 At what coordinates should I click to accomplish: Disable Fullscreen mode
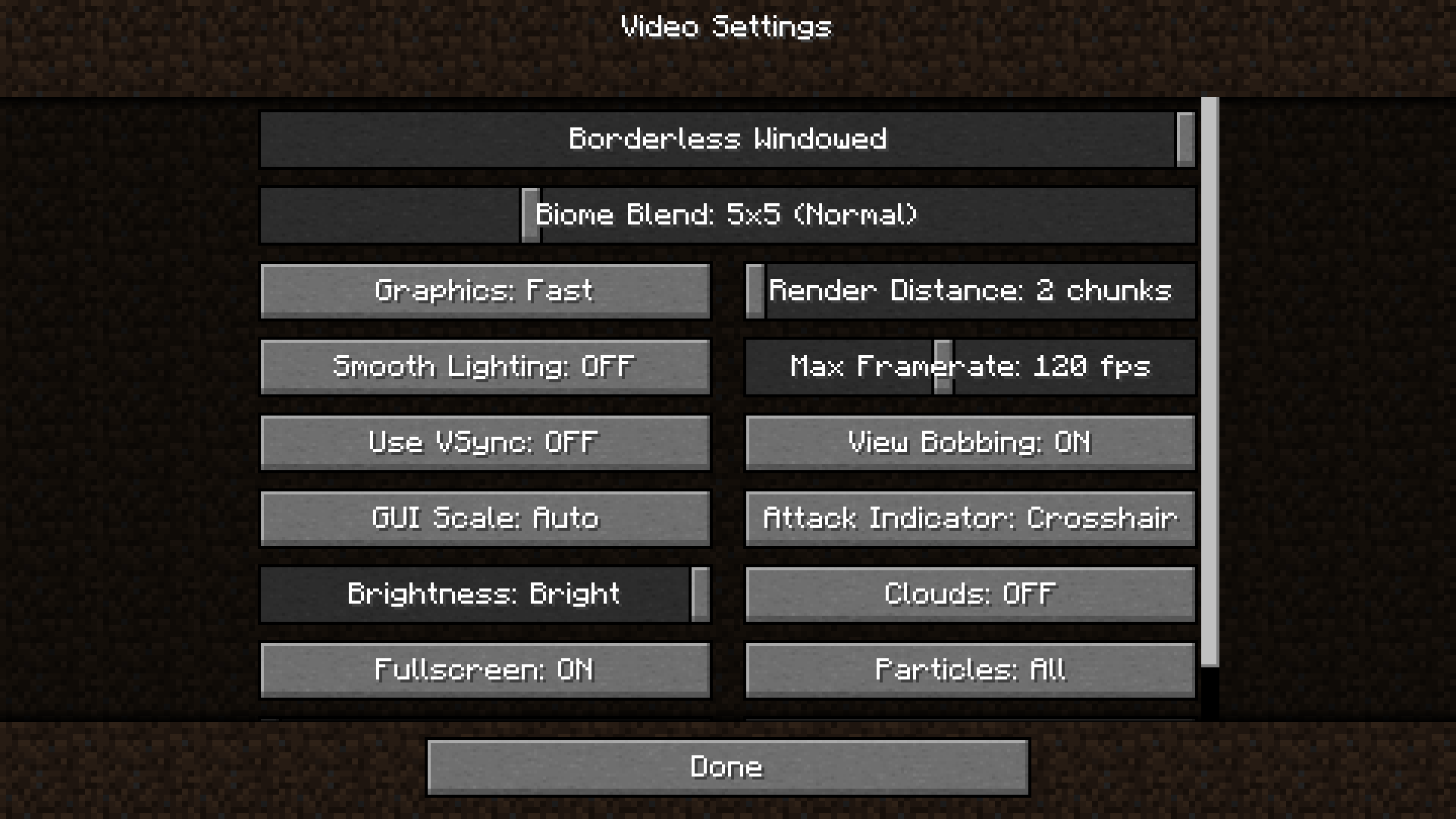(x=484, y=669)
